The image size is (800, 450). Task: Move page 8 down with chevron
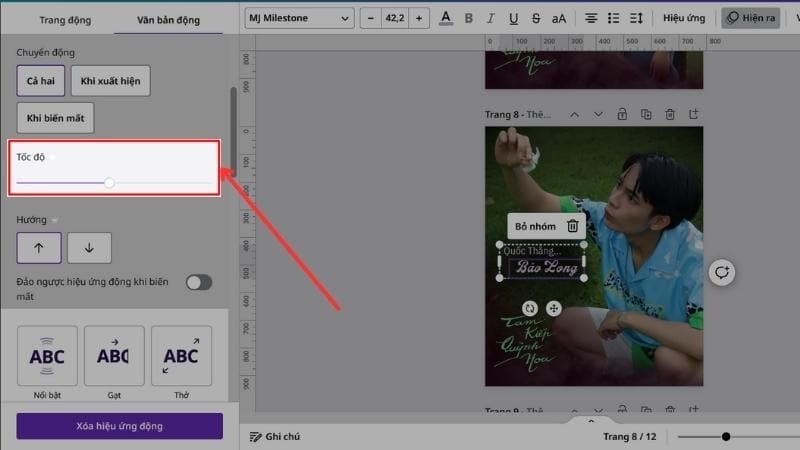pyautogui.click(x=597, y=115)
